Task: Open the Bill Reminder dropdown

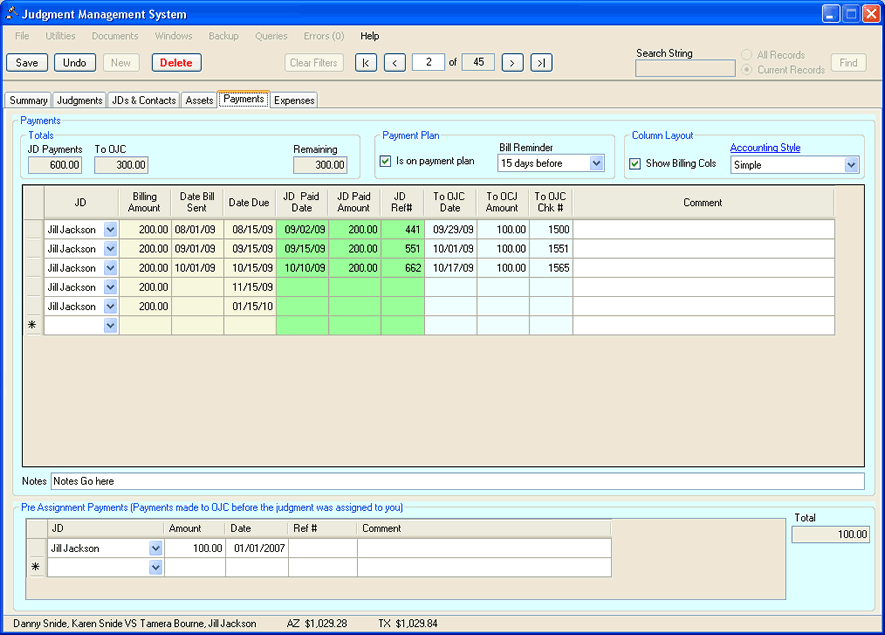Action: tap(597, 163)
